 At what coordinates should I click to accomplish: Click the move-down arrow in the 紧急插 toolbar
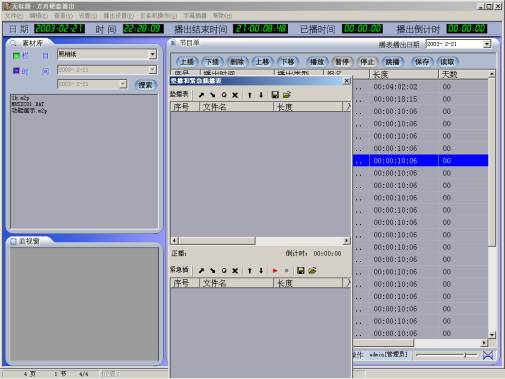tap(261, 271)
